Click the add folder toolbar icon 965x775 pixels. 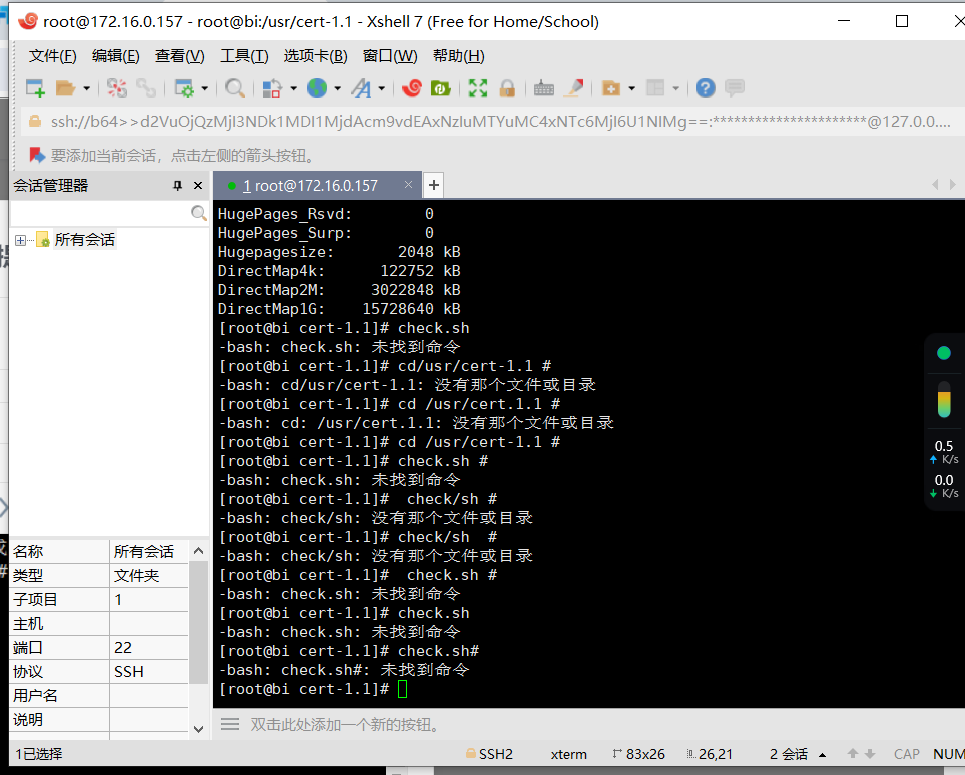click(x=611, y=88)
